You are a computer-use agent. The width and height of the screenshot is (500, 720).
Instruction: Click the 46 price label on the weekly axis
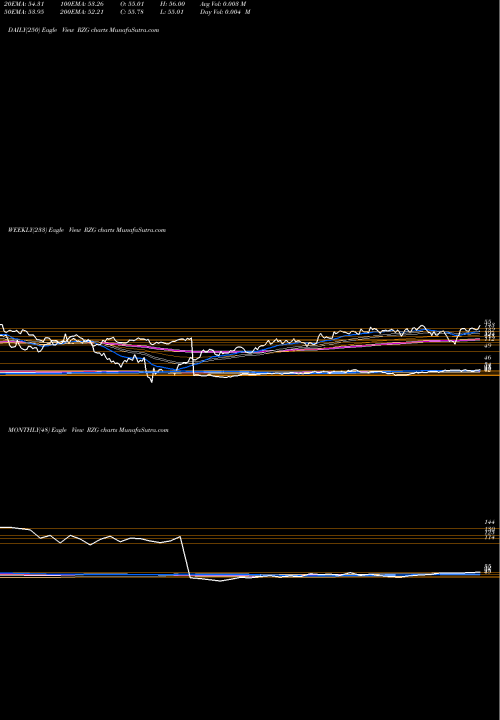(x=488, y=357)
